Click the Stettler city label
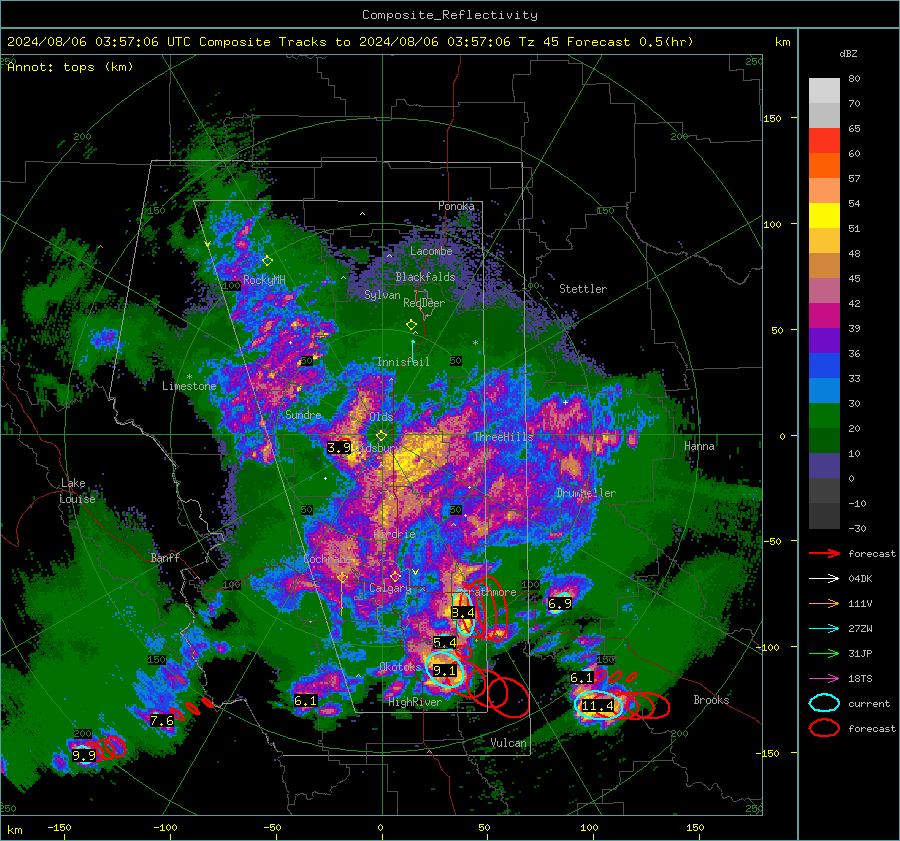 pyautogui.click(x=583, y=289)
